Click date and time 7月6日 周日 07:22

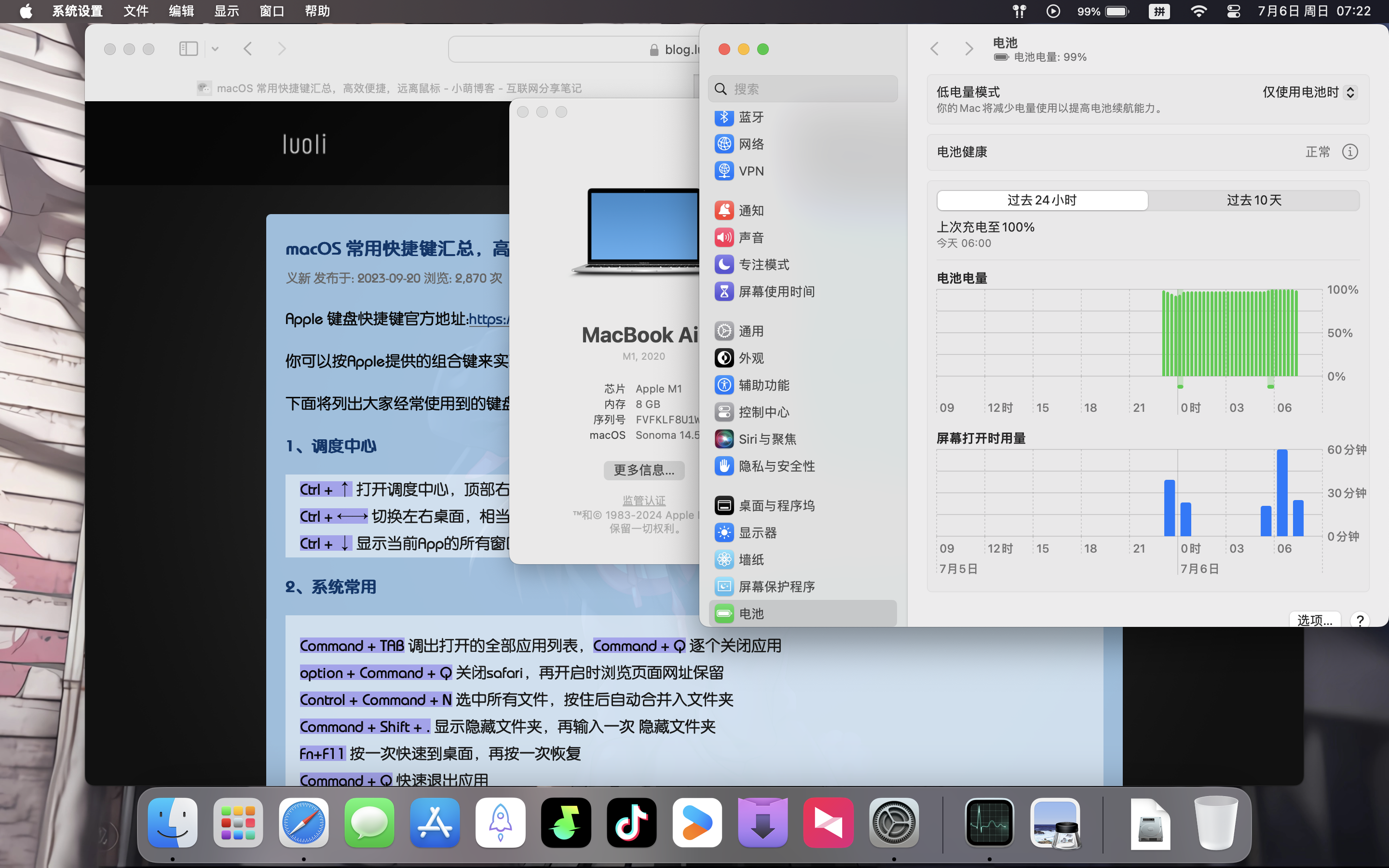click(x=1314, y=12)
